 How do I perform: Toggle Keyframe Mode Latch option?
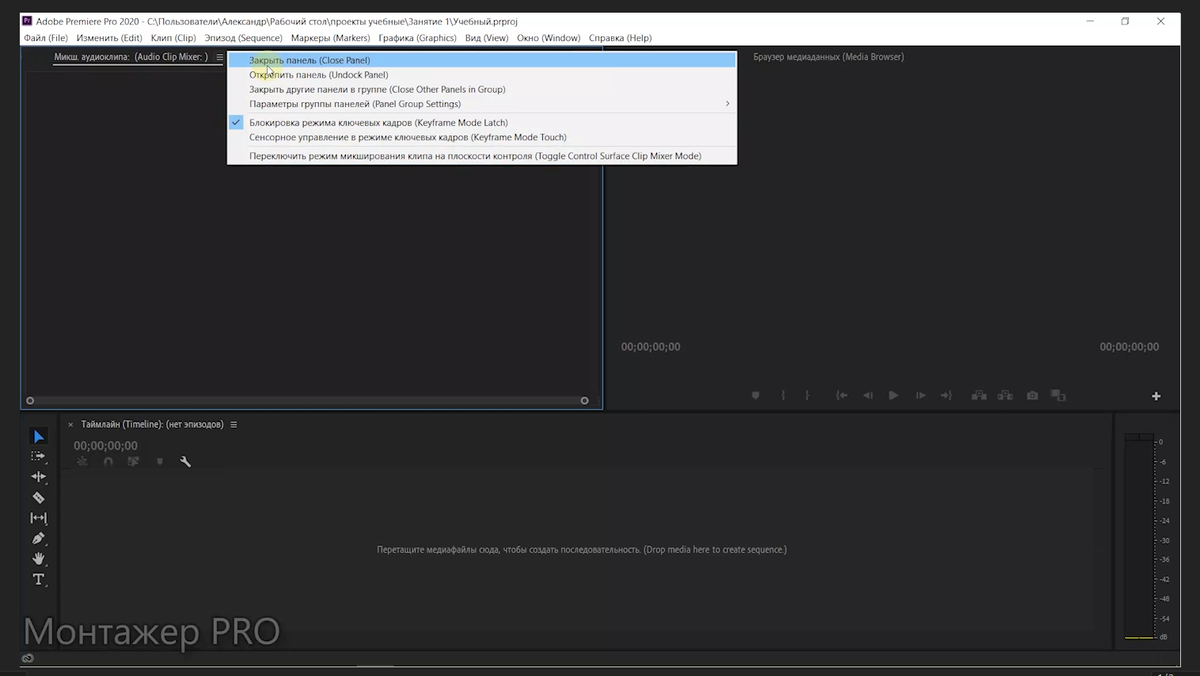(x=482, y=122)
